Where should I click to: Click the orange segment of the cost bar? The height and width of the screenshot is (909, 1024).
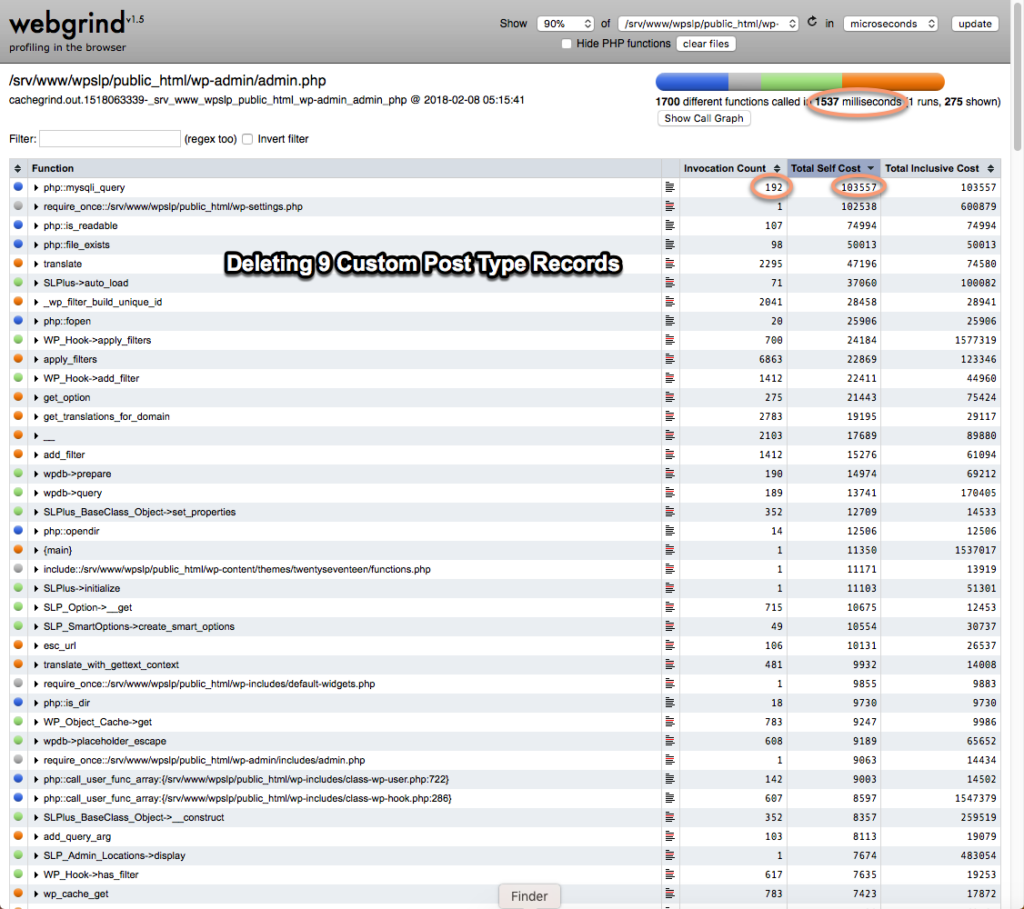pos(892,82)
